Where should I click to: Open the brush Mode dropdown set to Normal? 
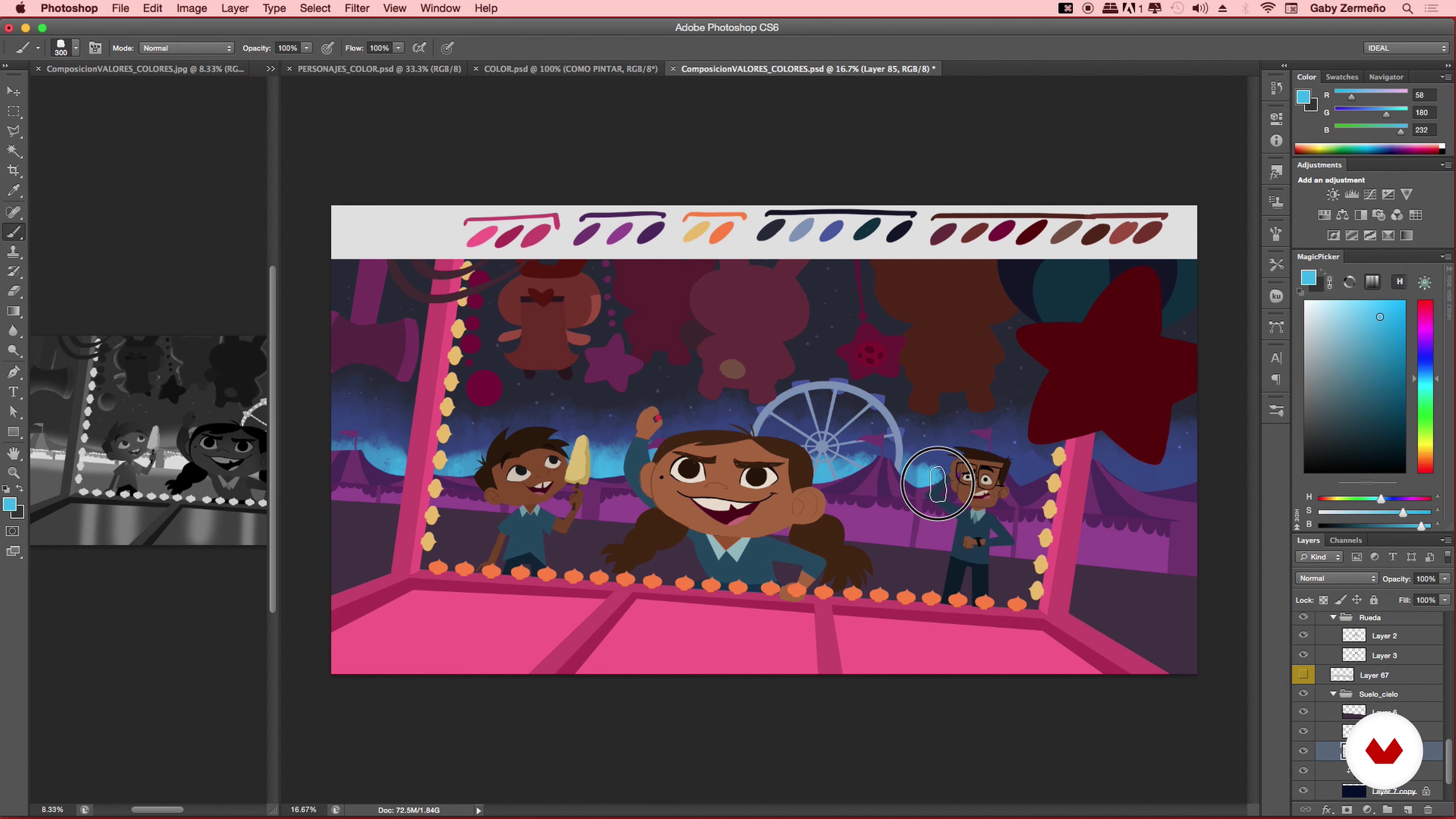pyautogui.click(x=187, y=48)
